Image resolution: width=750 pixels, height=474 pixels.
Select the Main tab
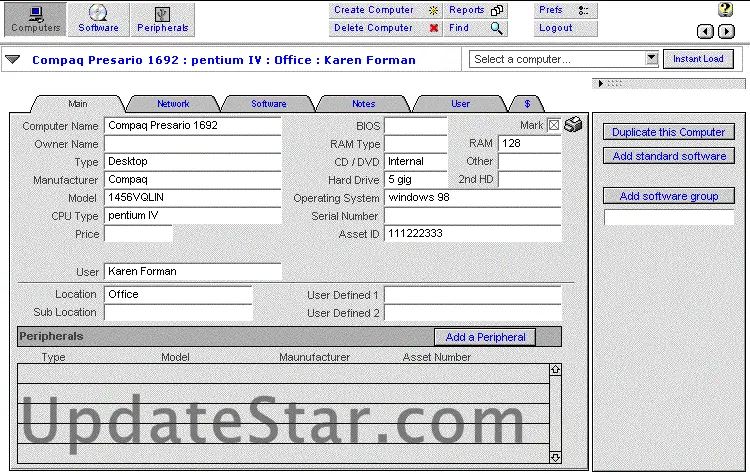click(77, 104)
